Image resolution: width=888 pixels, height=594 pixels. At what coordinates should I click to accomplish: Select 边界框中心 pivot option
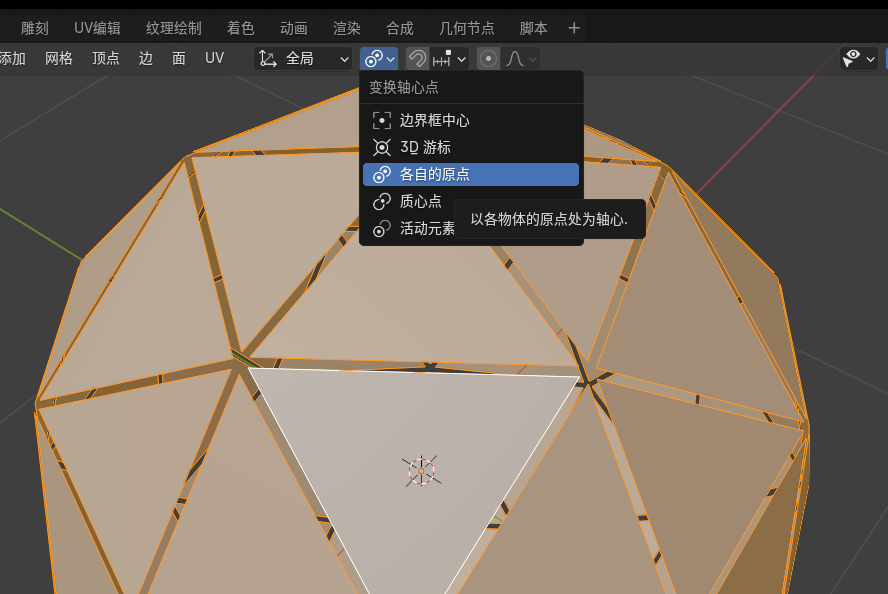(x=471, y=121)
